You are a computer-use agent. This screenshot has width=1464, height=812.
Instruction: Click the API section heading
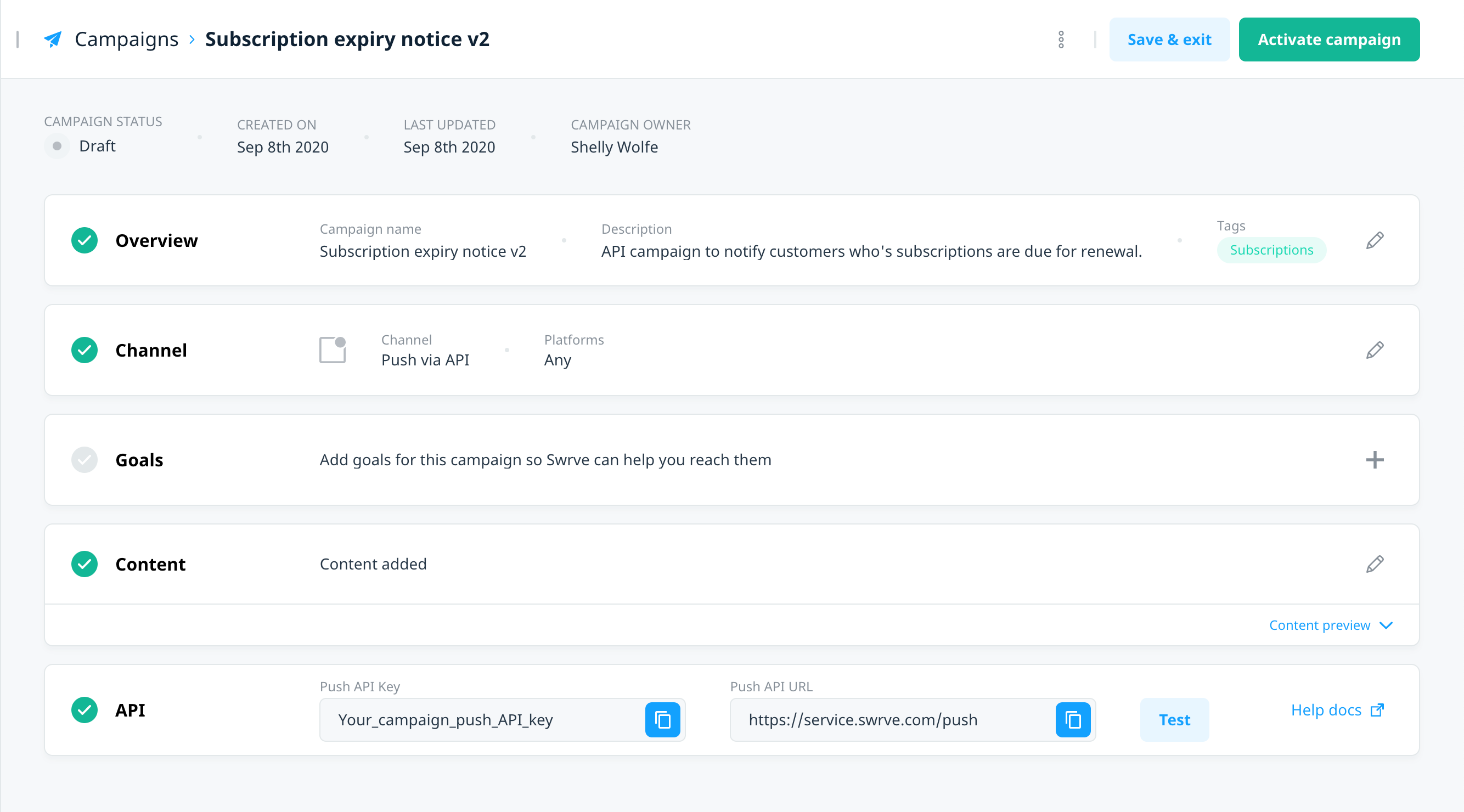click(x=130, y=710)
